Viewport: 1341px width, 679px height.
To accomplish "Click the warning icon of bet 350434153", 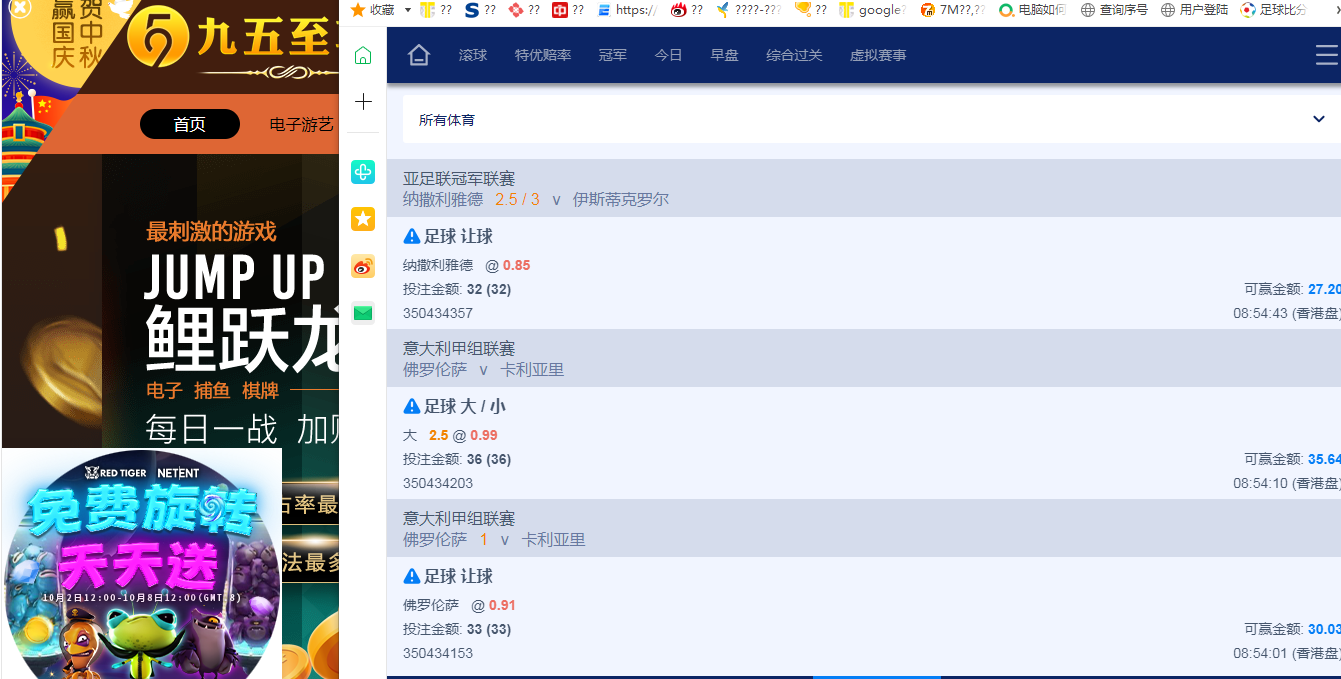I will (411, 576).
